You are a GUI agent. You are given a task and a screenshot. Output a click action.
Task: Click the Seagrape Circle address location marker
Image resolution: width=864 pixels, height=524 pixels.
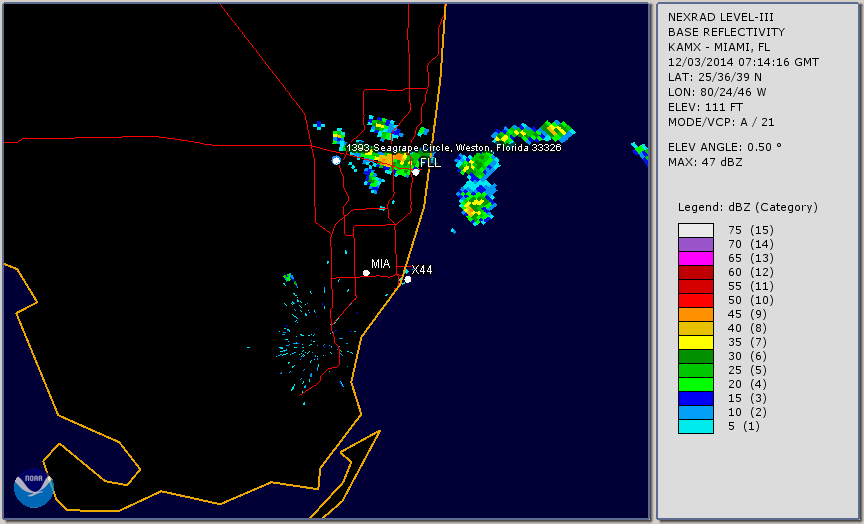336,160
